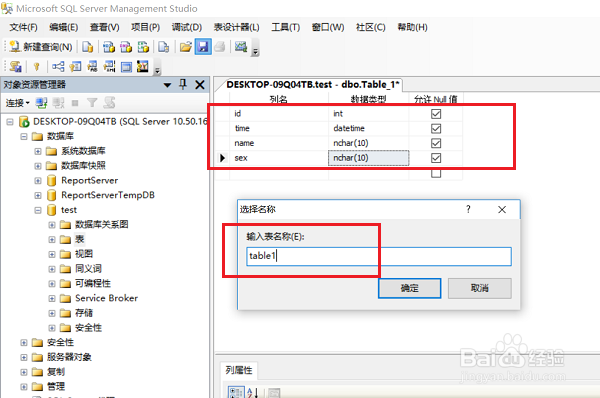Open the 文件(F) menu

pos(23,27)
